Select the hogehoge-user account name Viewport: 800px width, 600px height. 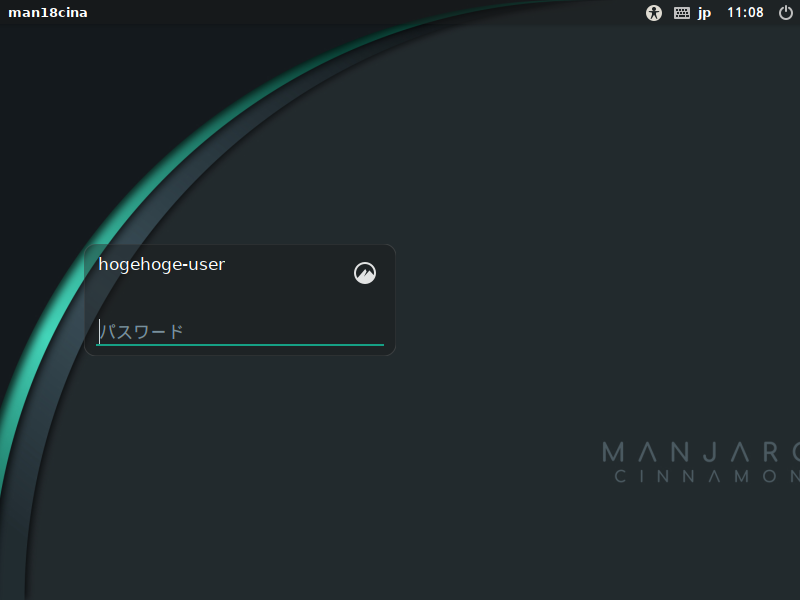coord(161,264)
